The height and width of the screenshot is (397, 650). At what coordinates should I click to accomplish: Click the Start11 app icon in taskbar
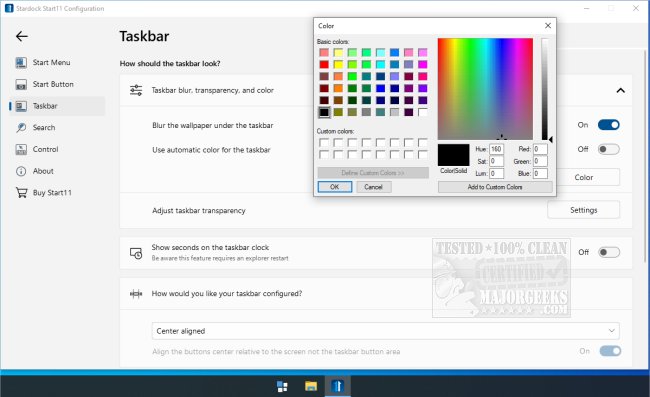[x=337, y=386]
